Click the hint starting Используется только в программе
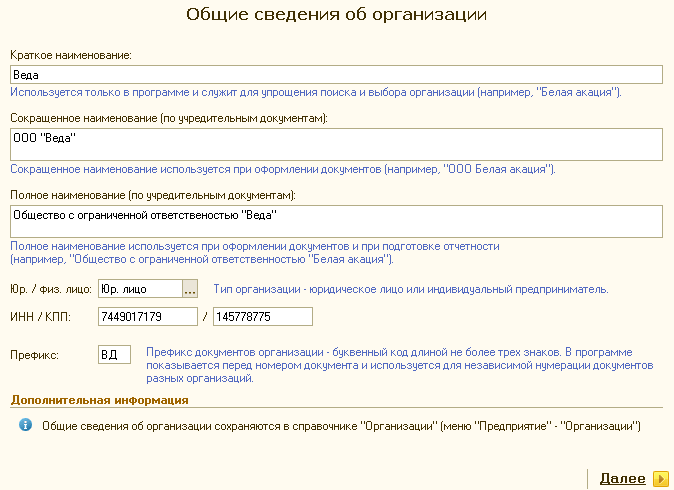The image size is (674, 490). tap(316, 92)
